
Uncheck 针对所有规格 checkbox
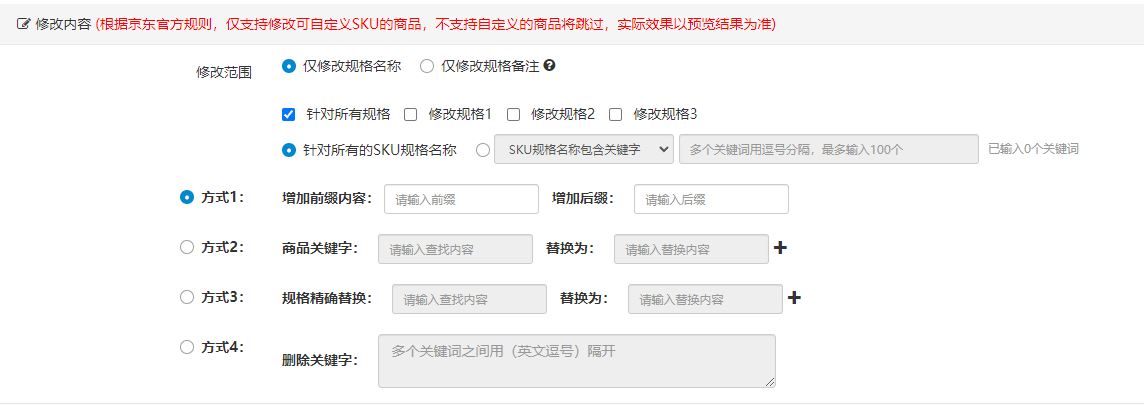[289, 114]
